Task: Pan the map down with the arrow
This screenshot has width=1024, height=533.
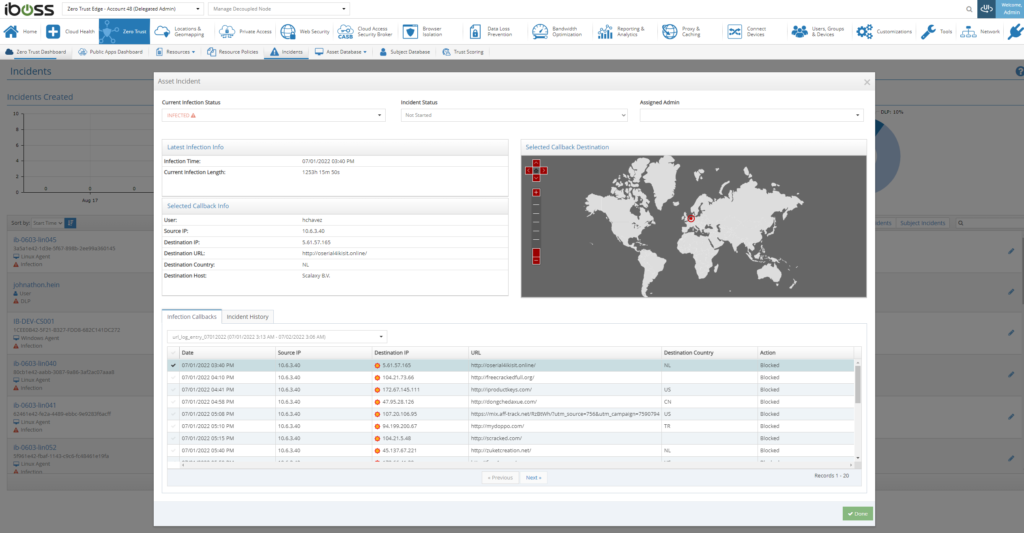Action: click(x=536, y=178)
